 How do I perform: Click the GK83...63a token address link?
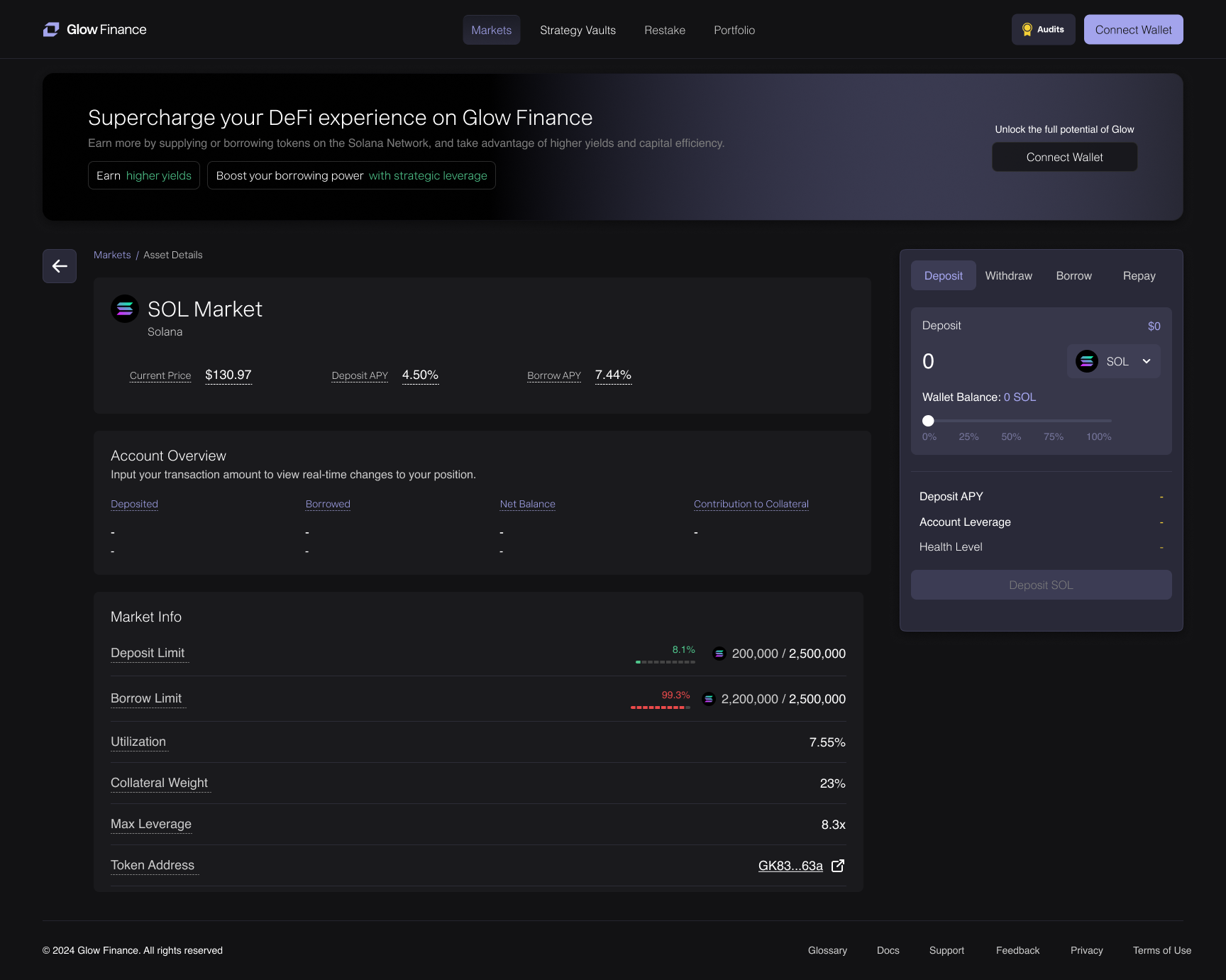click(x=790, y=866)
